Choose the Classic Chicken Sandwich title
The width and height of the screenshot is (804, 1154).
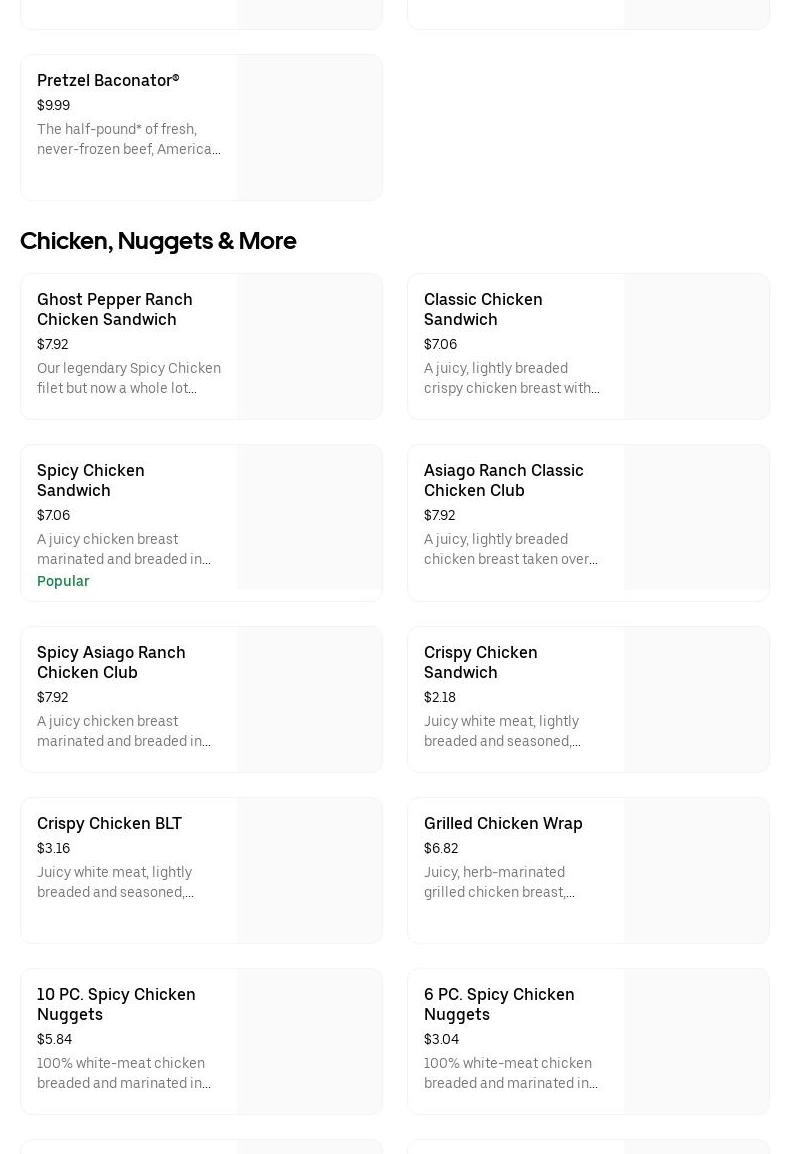(483, 309)
